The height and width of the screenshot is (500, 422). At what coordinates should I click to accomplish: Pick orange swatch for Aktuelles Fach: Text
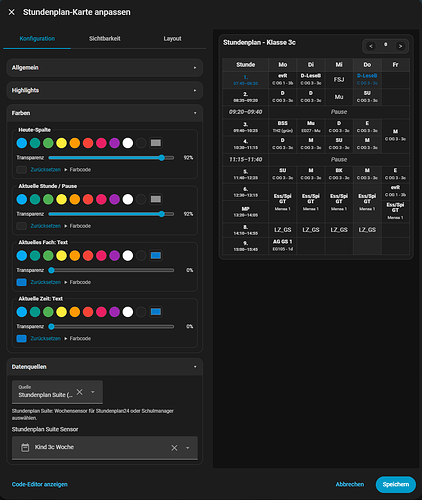[x=75, y=256]
